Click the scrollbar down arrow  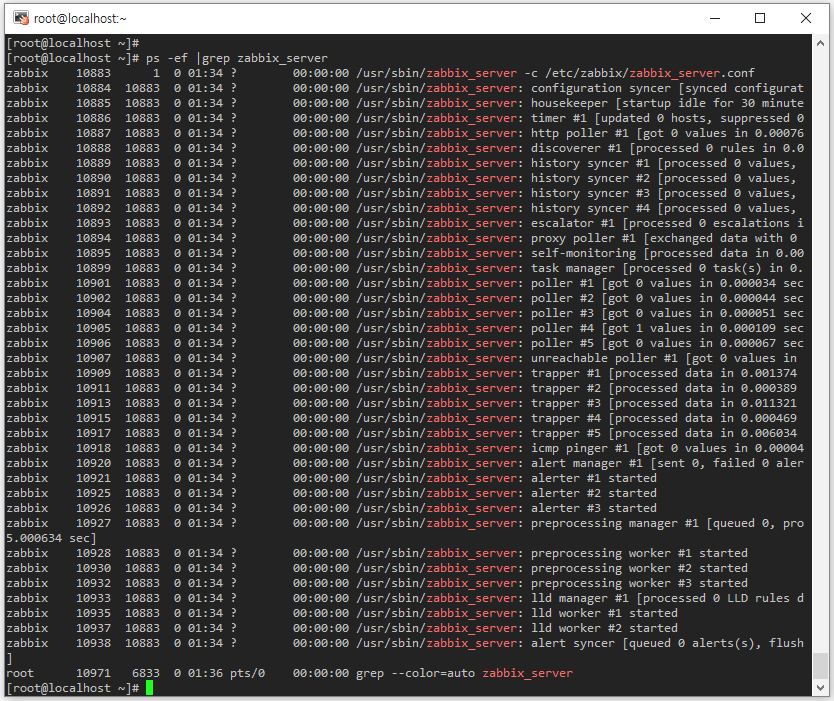[x=820, y=688]
